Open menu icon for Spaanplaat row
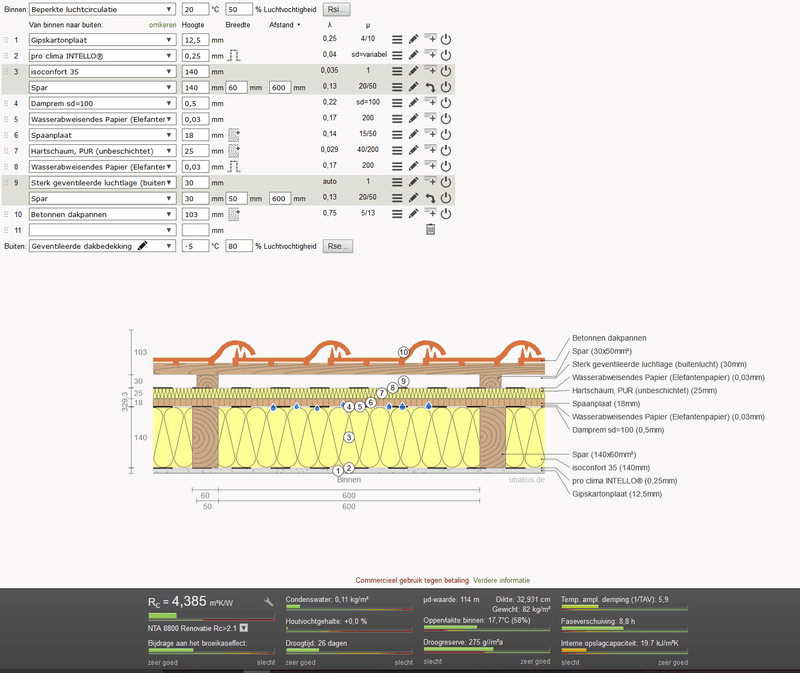Image resolution: width=800 pixels, height=673 pixels. click(x=397, y=134)
